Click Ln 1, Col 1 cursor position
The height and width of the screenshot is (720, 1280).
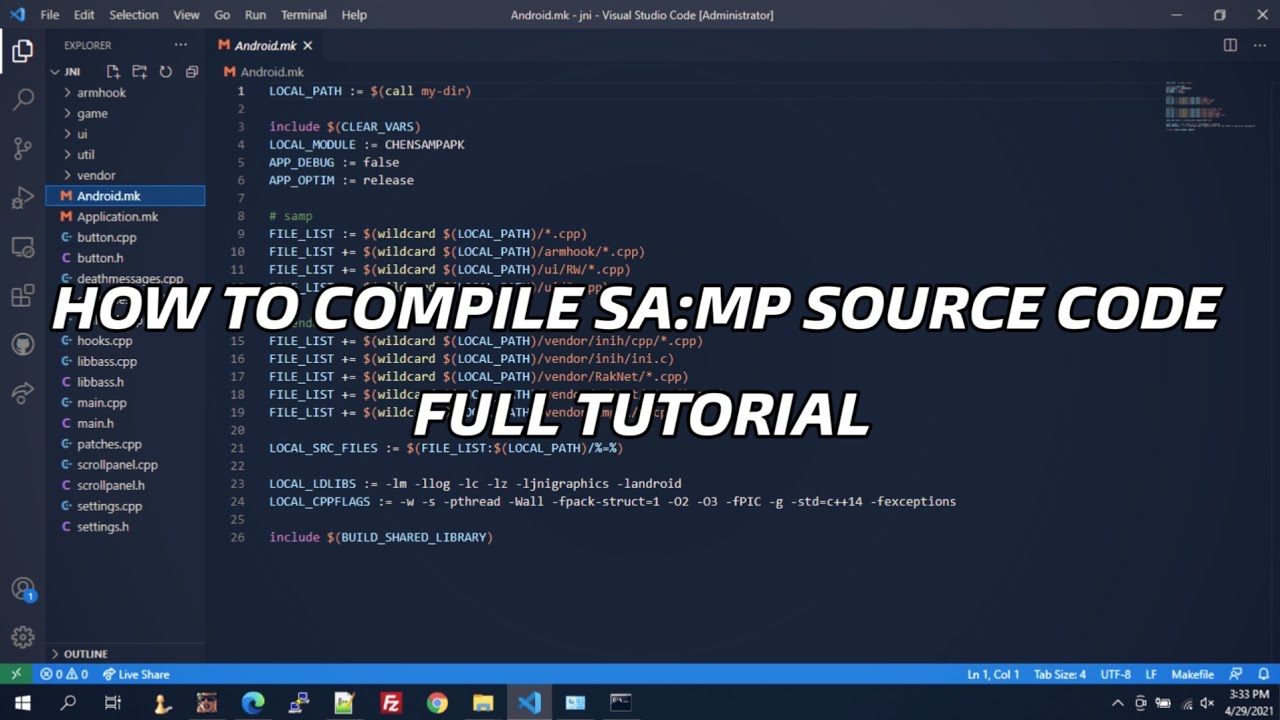click(x=993, y=674)
